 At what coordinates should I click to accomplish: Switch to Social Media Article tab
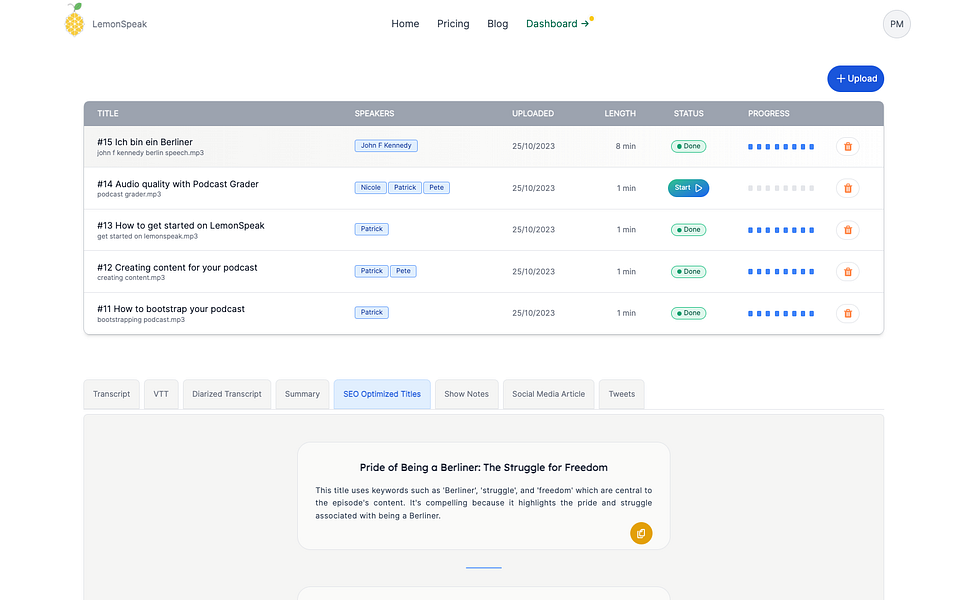(x=548, y=394)
